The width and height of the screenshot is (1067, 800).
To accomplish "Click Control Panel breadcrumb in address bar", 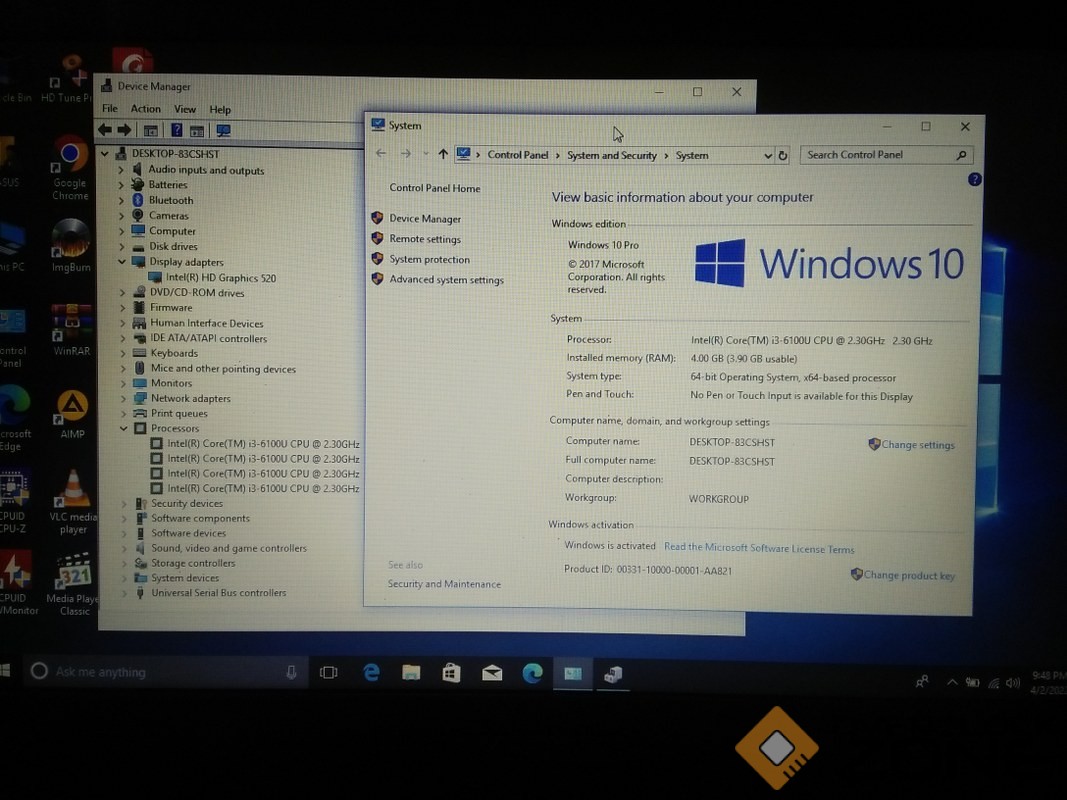I will pos(518,154).
